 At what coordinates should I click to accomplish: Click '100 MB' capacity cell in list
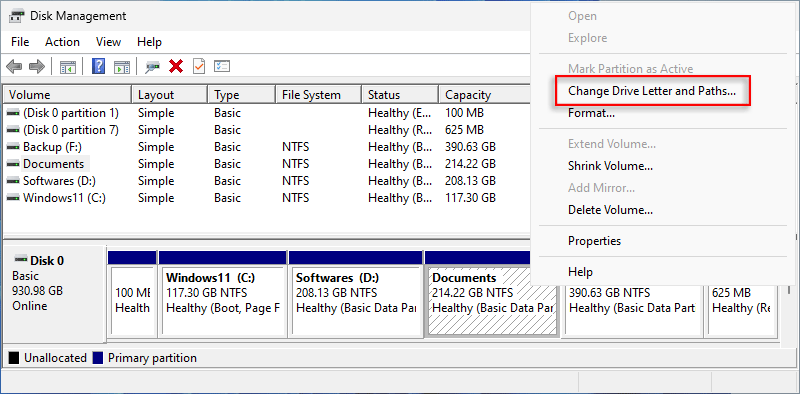coord(464,113)
